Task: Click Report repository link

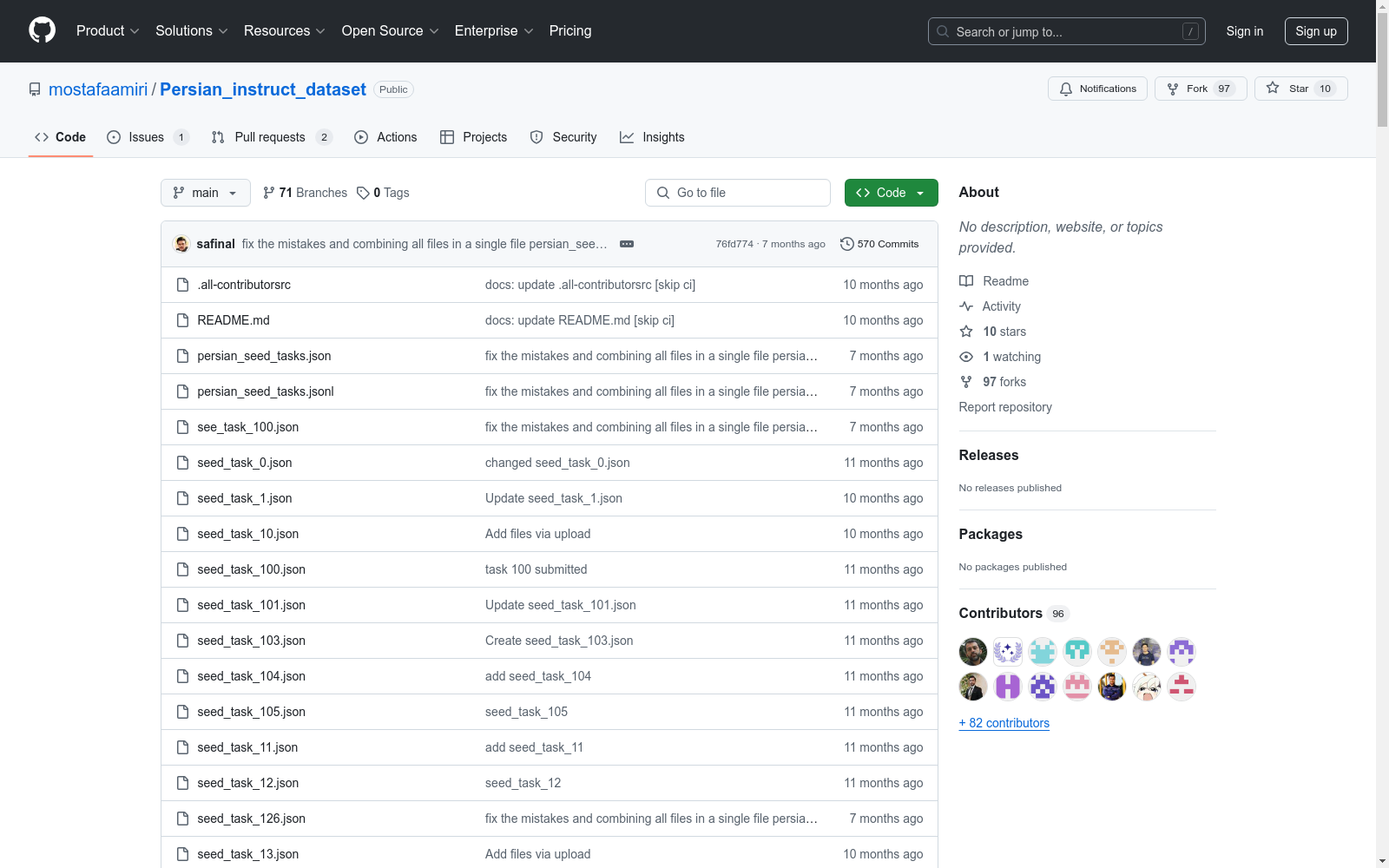Action: (1005, 407)
